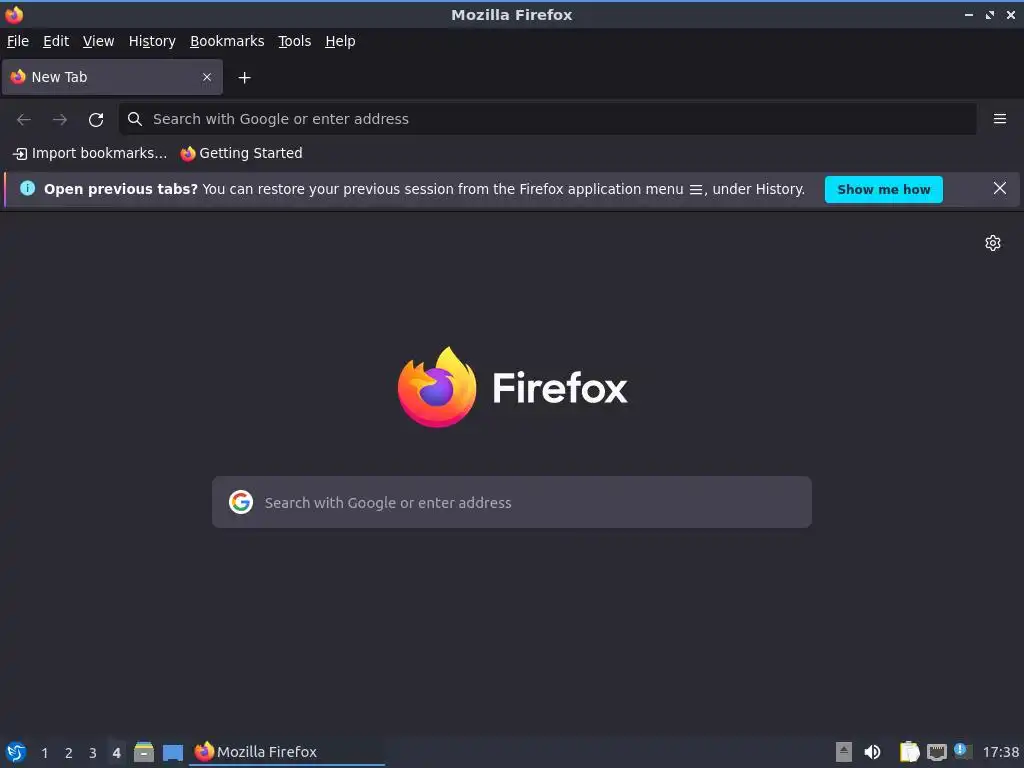Open the update notifier tray icon
The width and height of the screenshot is (1024, 768).
pyautogui.click(x=963, y=751)
